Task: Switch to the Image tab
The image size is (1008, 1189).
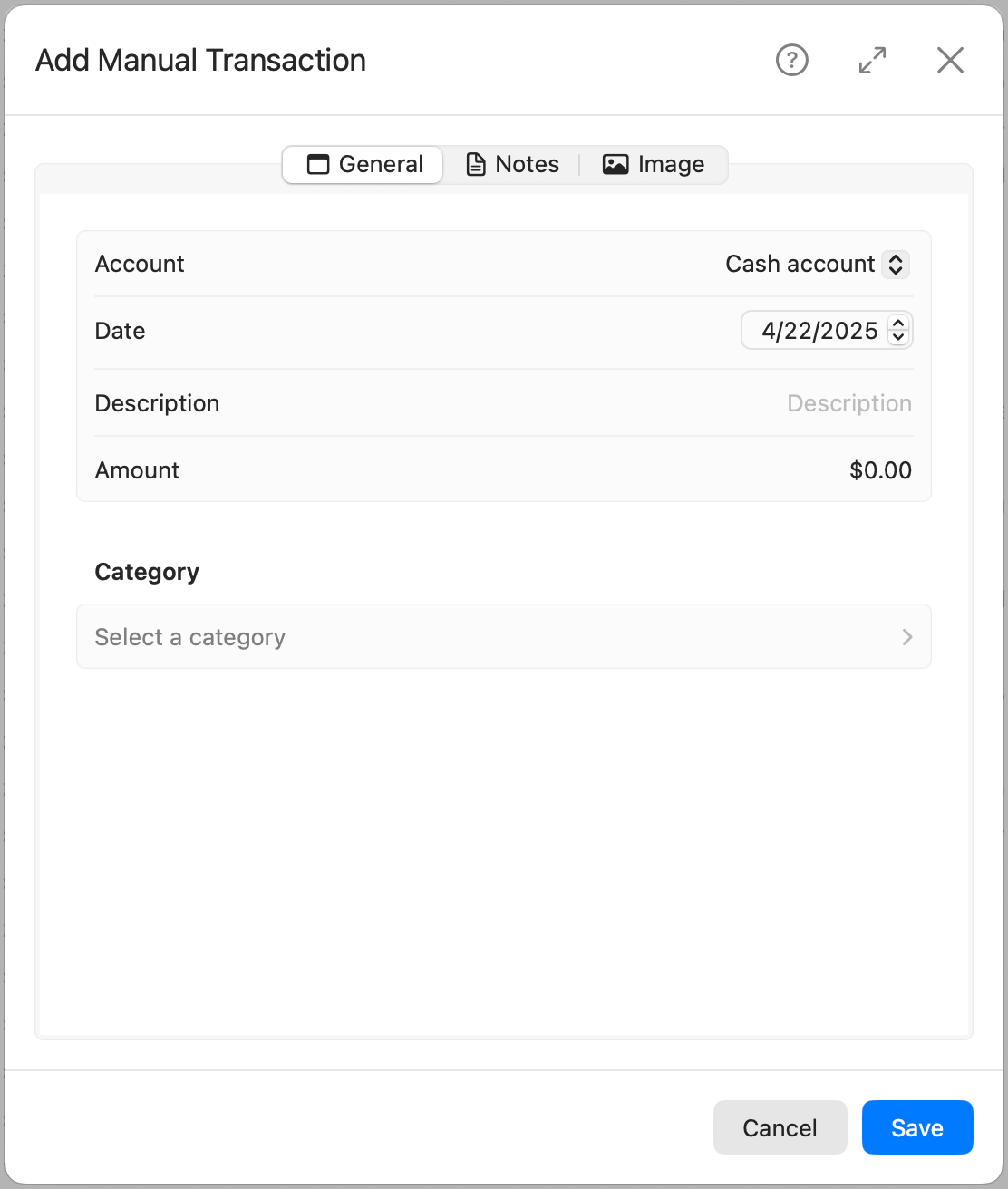Action: pyautogui.click(x=654, y=164)
